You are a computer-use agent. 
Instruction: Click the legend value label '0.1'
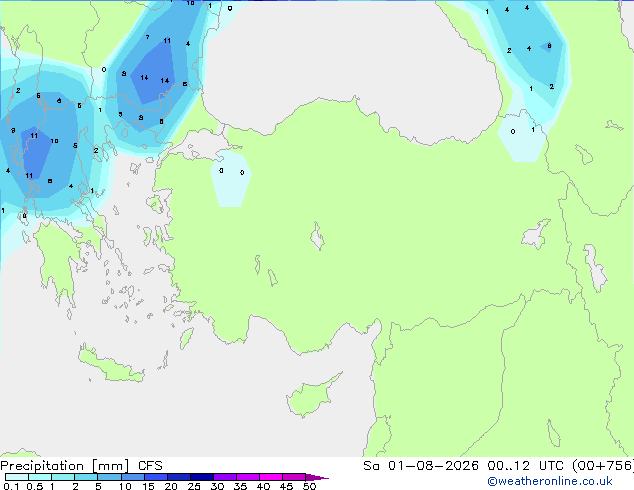point(11,486)
